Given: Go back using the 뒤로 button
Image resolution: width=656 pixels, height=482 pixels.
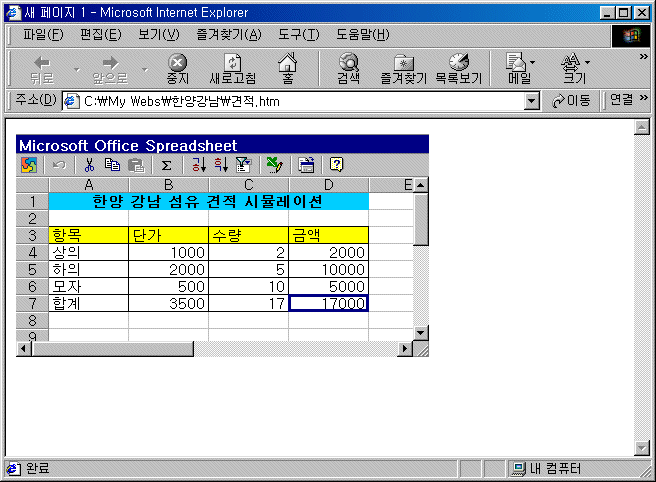Looking at the screenshot, I should point(42,69).
